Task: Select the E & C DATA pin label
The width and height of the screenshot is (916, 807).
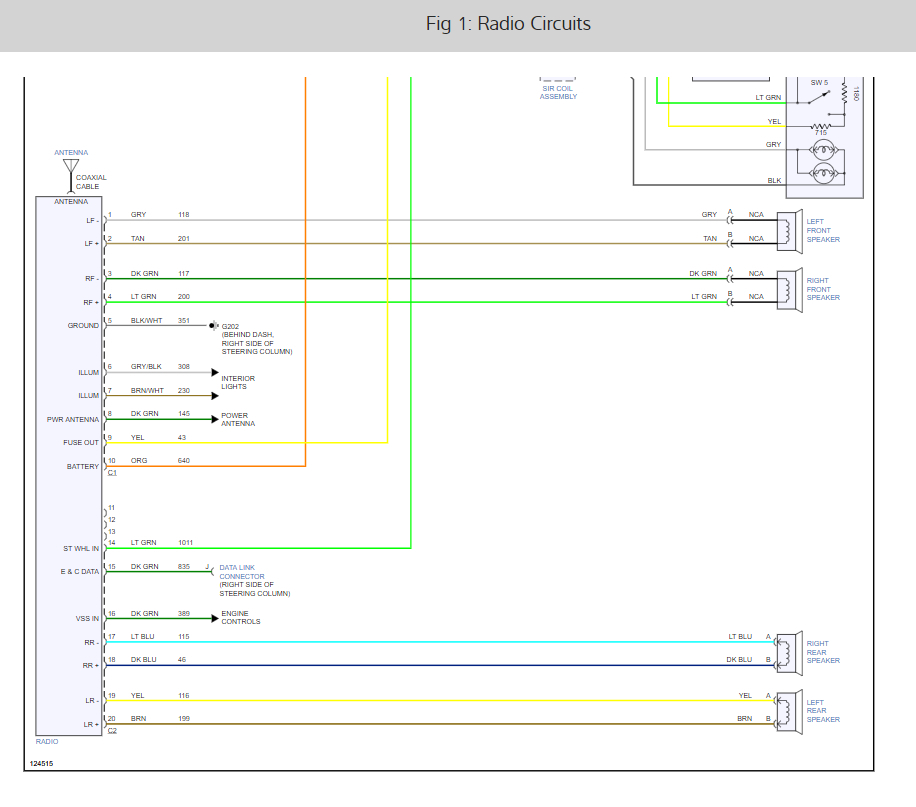Action: click(79, 572)
